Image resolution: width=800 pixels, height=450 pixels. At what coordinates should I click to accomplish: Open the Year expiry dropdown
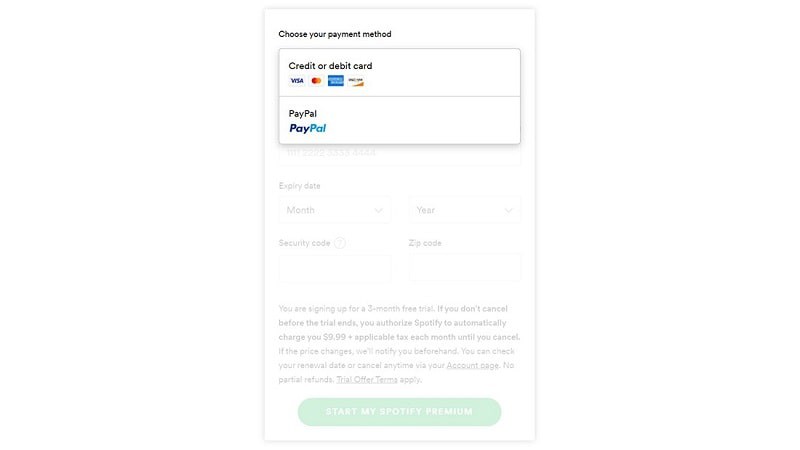(464, 210)
